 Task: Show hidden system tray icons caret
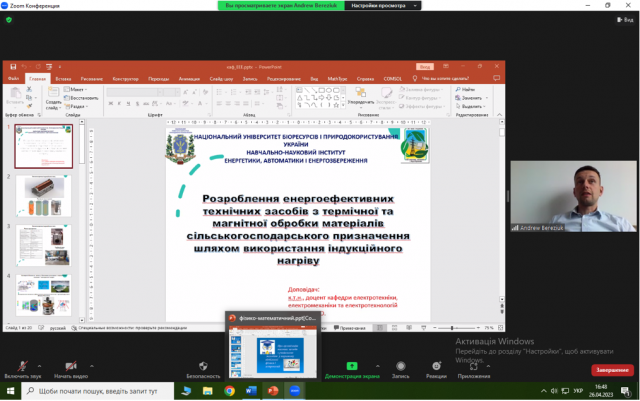[543, 391]
